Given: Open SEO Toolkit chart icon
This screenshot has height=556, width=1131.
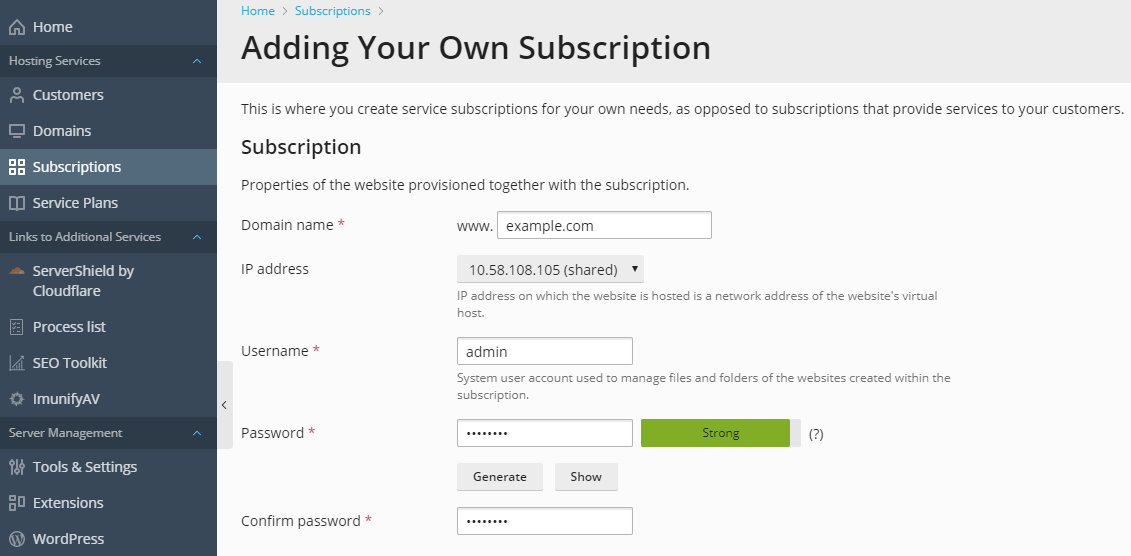Looking at the screenshot, I should [x=17, y=363].
